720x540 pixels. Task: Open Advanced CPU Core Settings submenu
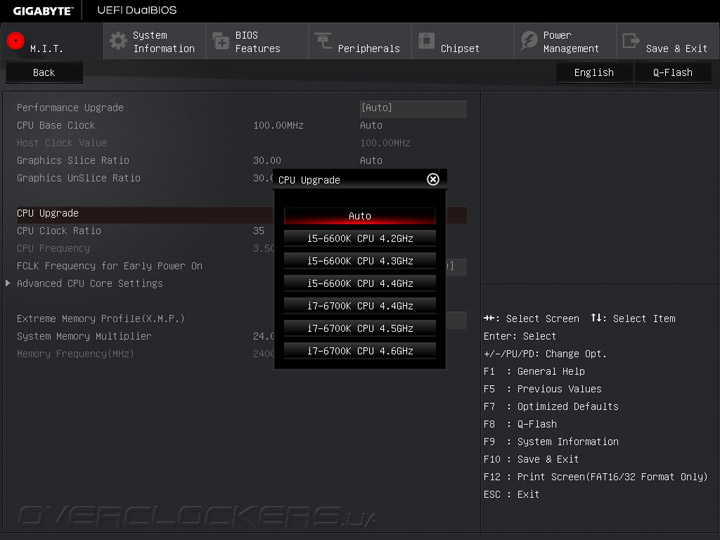90,283
